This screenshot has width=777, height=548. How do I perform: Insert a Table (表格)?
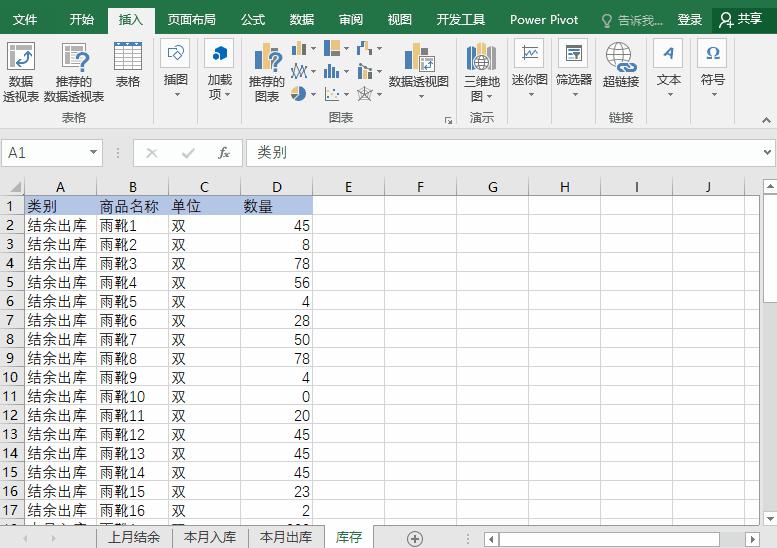tap(128, 65)
